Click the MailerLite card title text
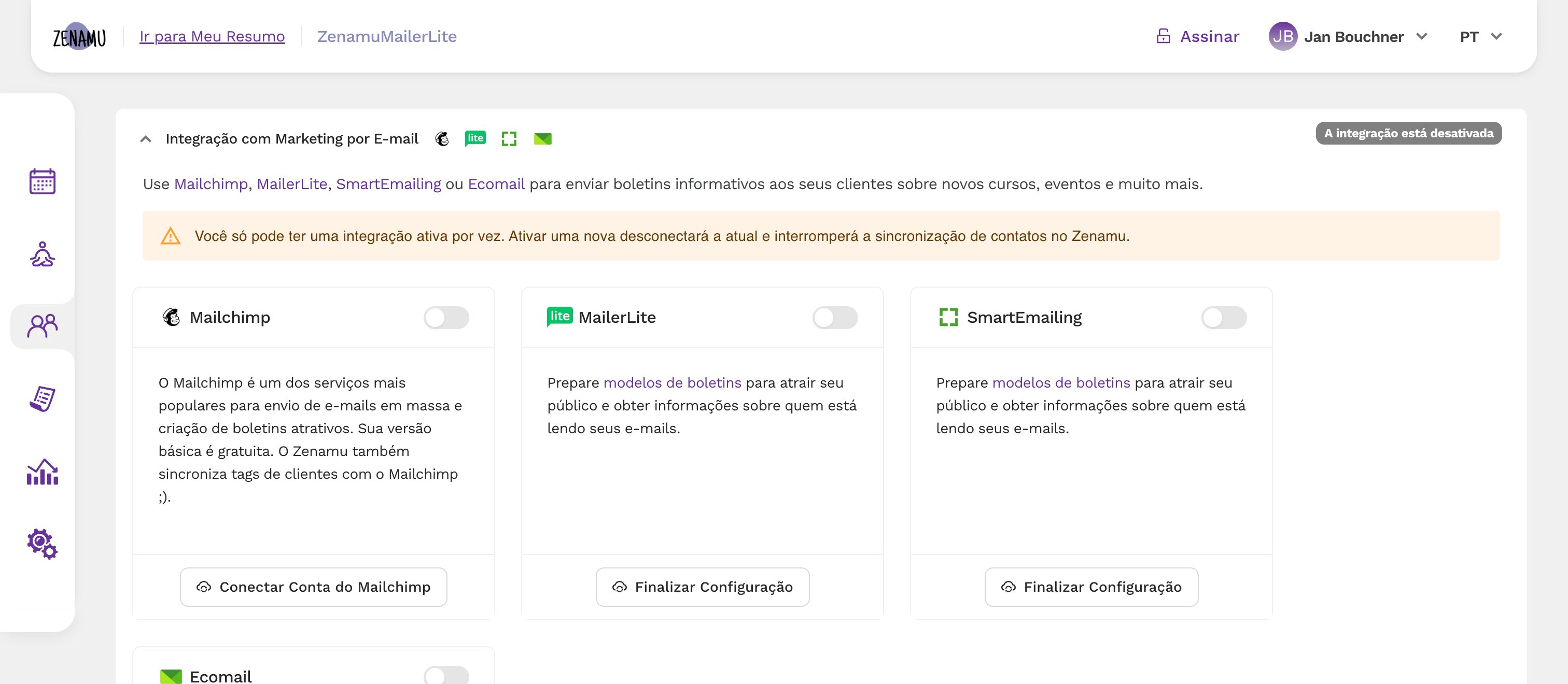Image resolution: width=1568 pixels, height=684 pixels. coord(617,318)
